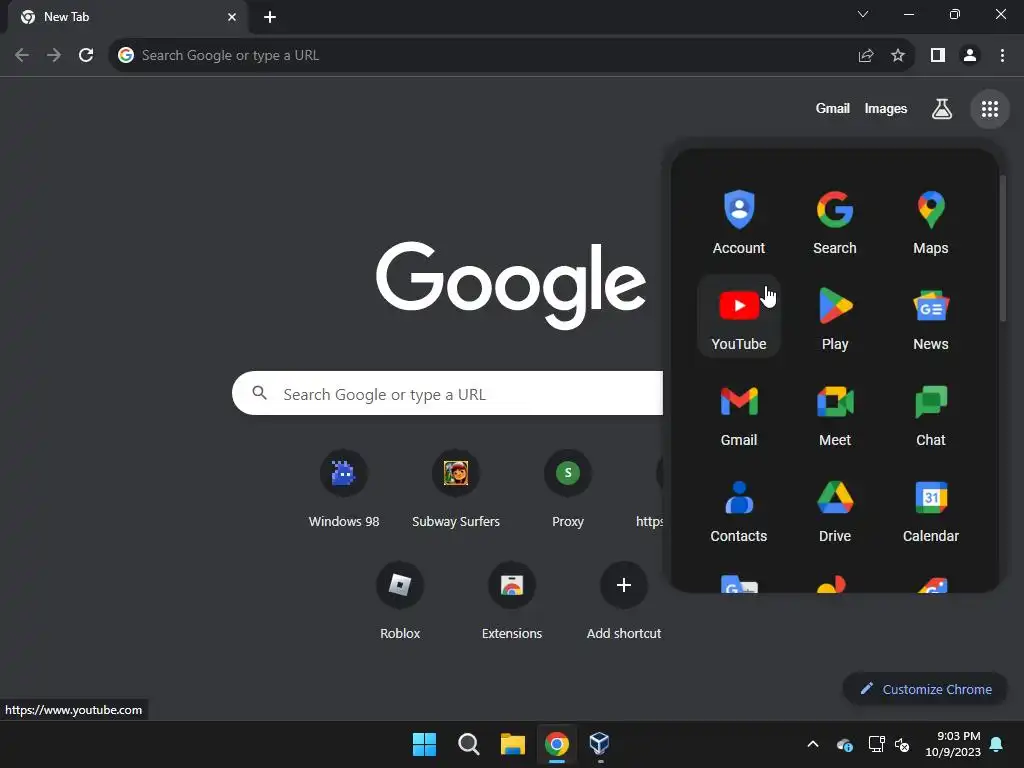This screenshot has width=1024, height=768.
Task: Select the New Tab tab
Action: [x=127, y=17]
